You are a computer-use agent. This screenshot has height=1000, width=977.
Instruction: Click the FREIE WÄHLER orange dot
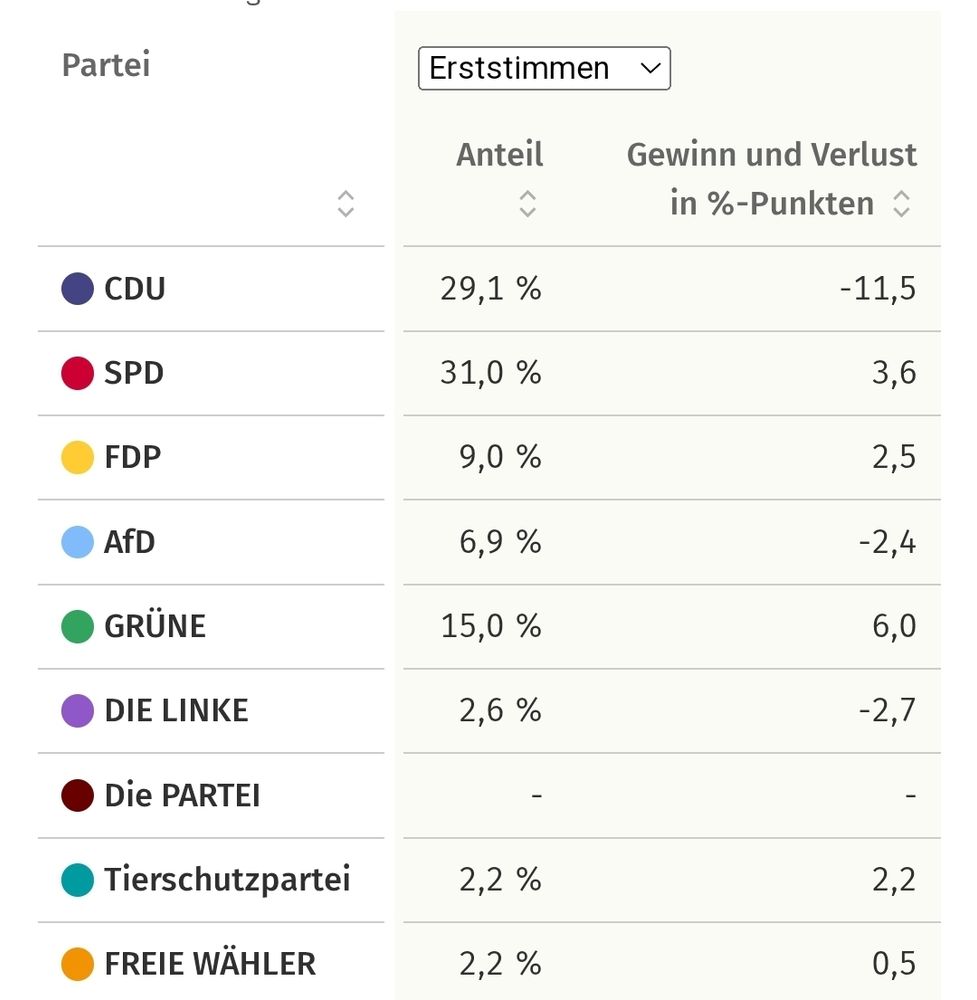pos(75,964)
